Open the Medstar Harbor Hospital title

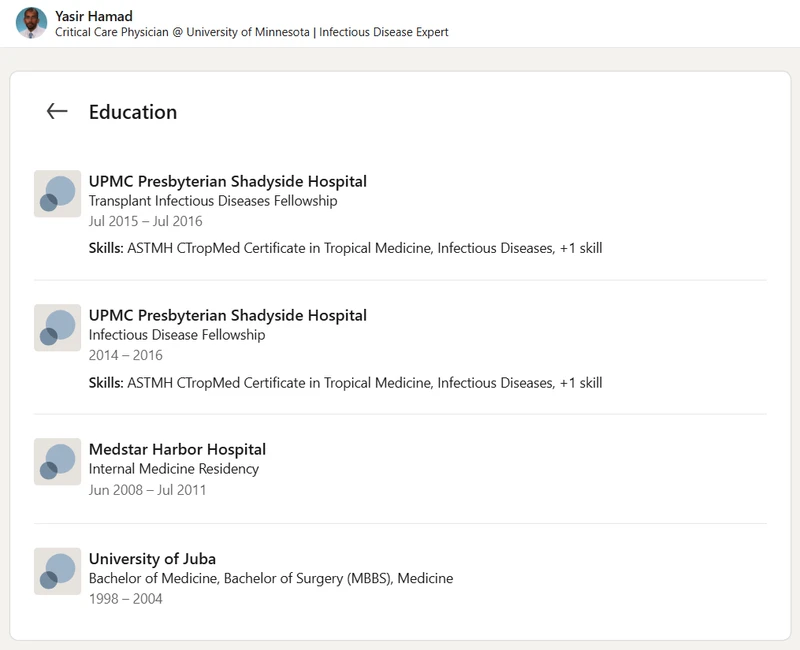click(177, 449)
